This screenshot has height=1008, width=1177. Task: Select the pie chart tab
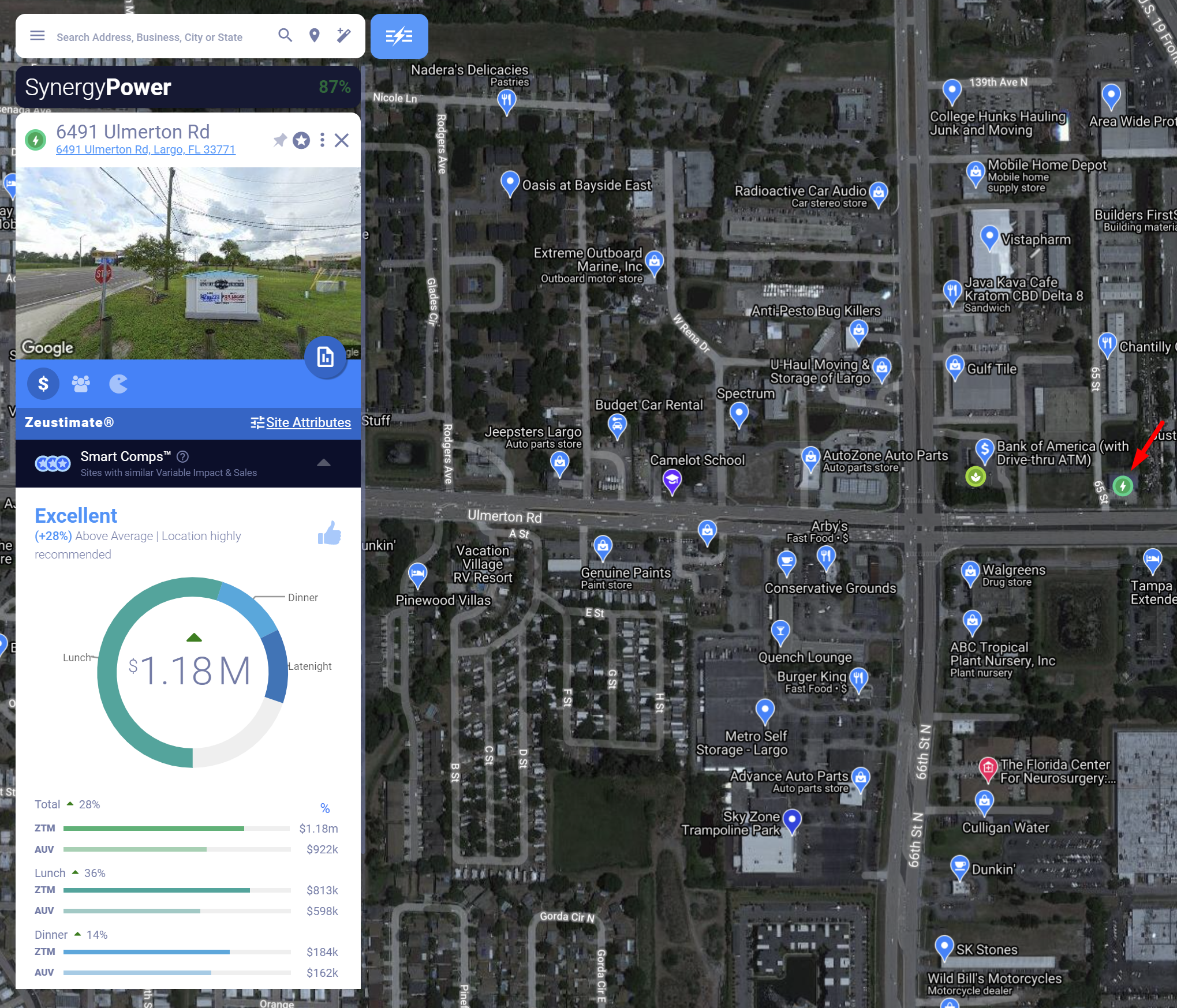point(118,384)
